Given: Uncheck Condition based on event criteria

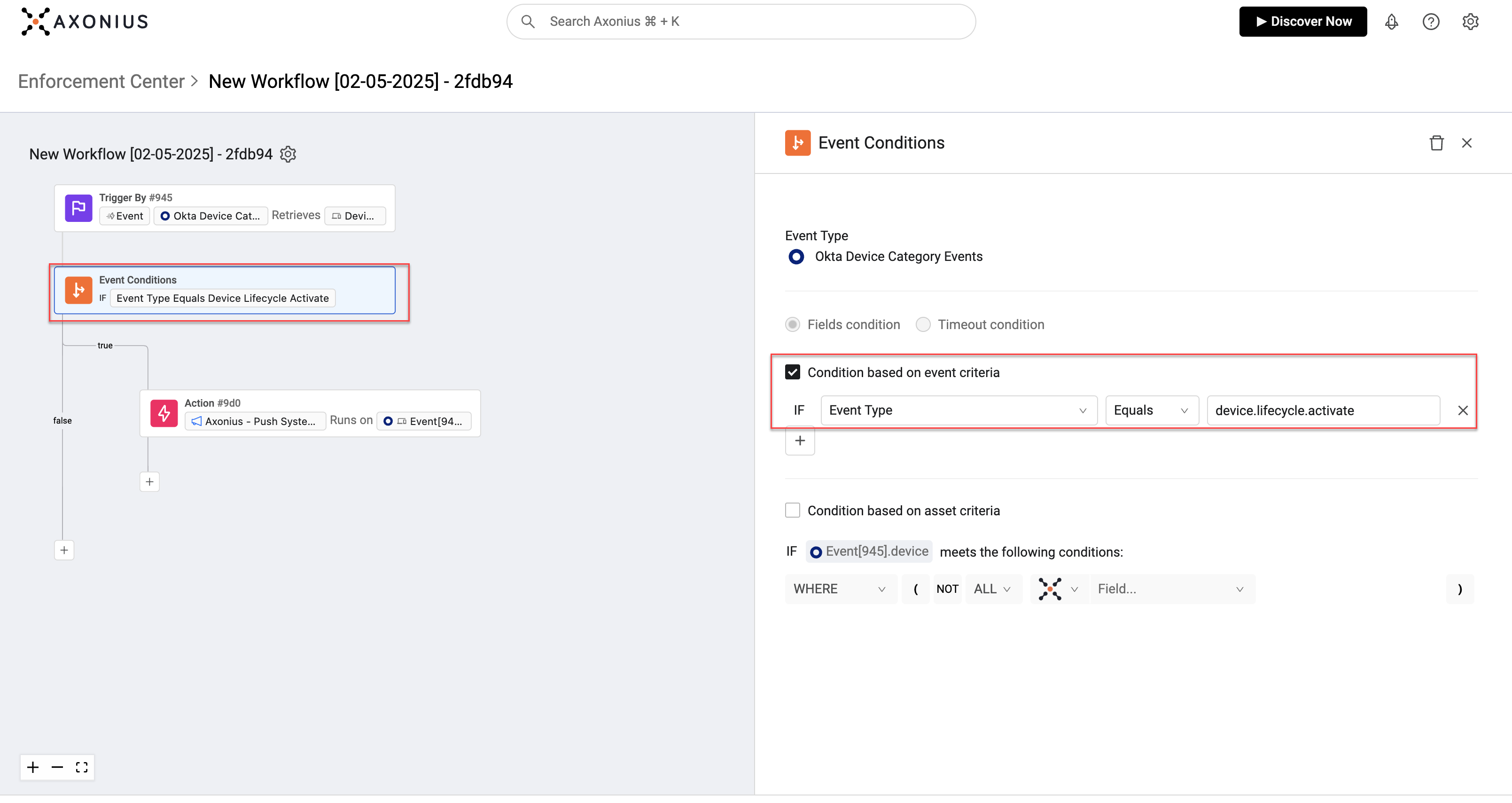Looking at the screenshot, I should point(792,372).
